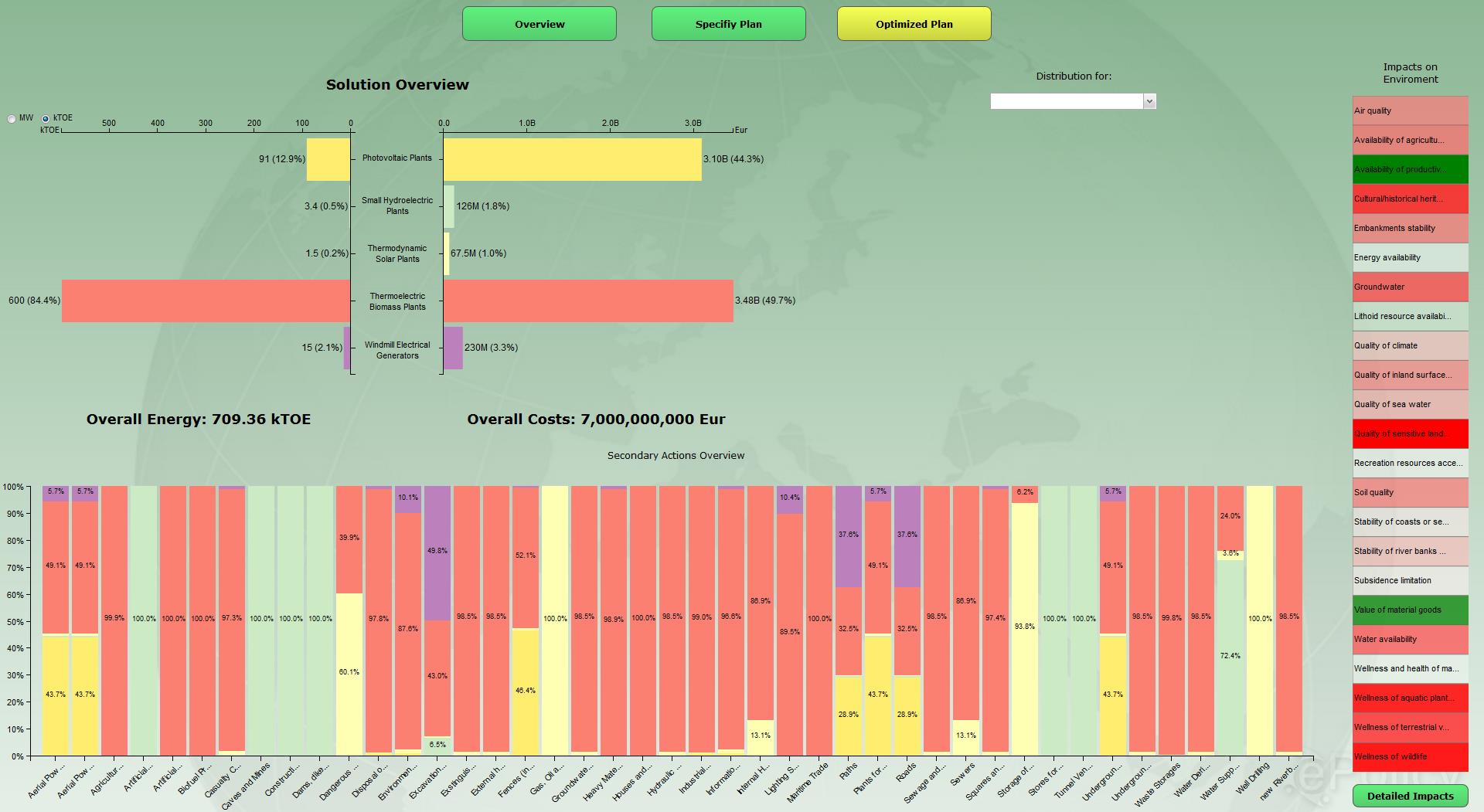Click Stability of river banks impact
The image size is (1484, 812).
1411,551
